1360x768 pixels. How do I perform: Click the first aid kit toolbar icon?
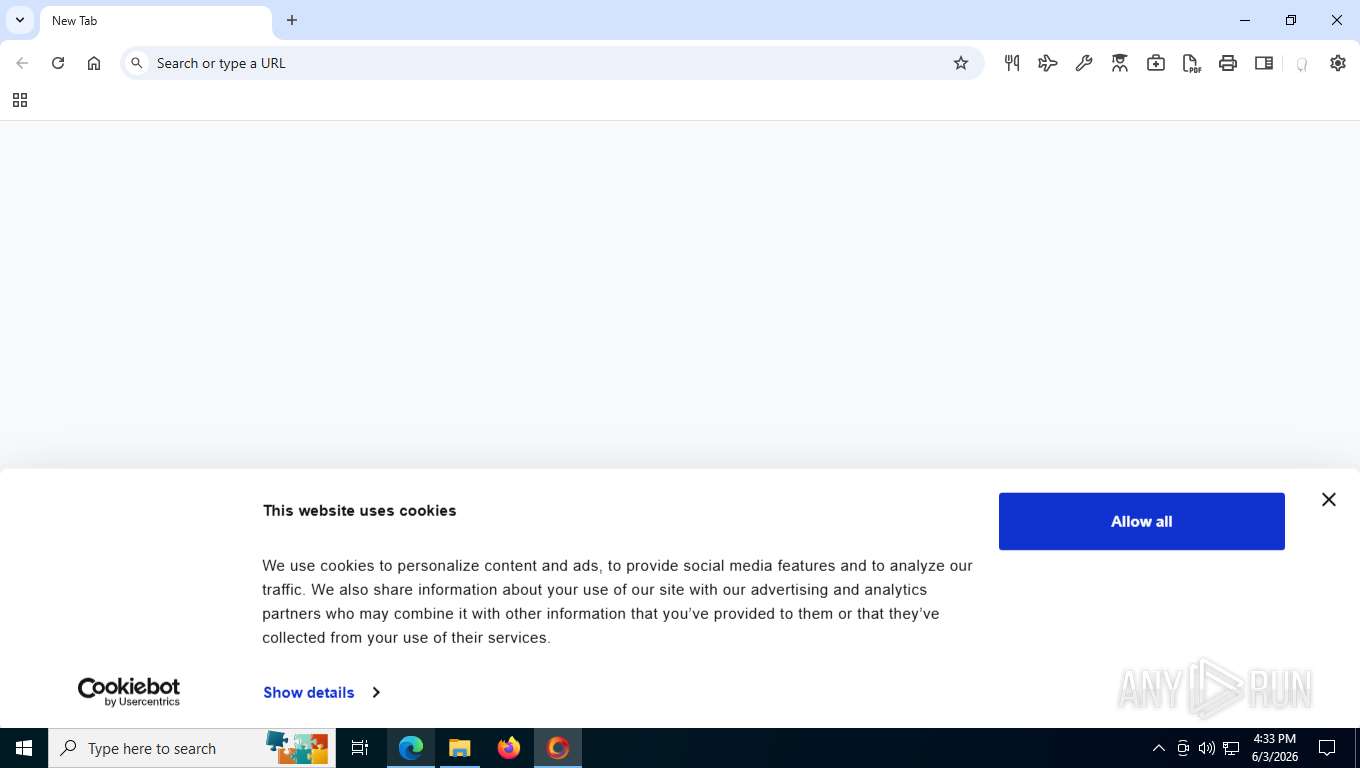[x=1156, y=63]
